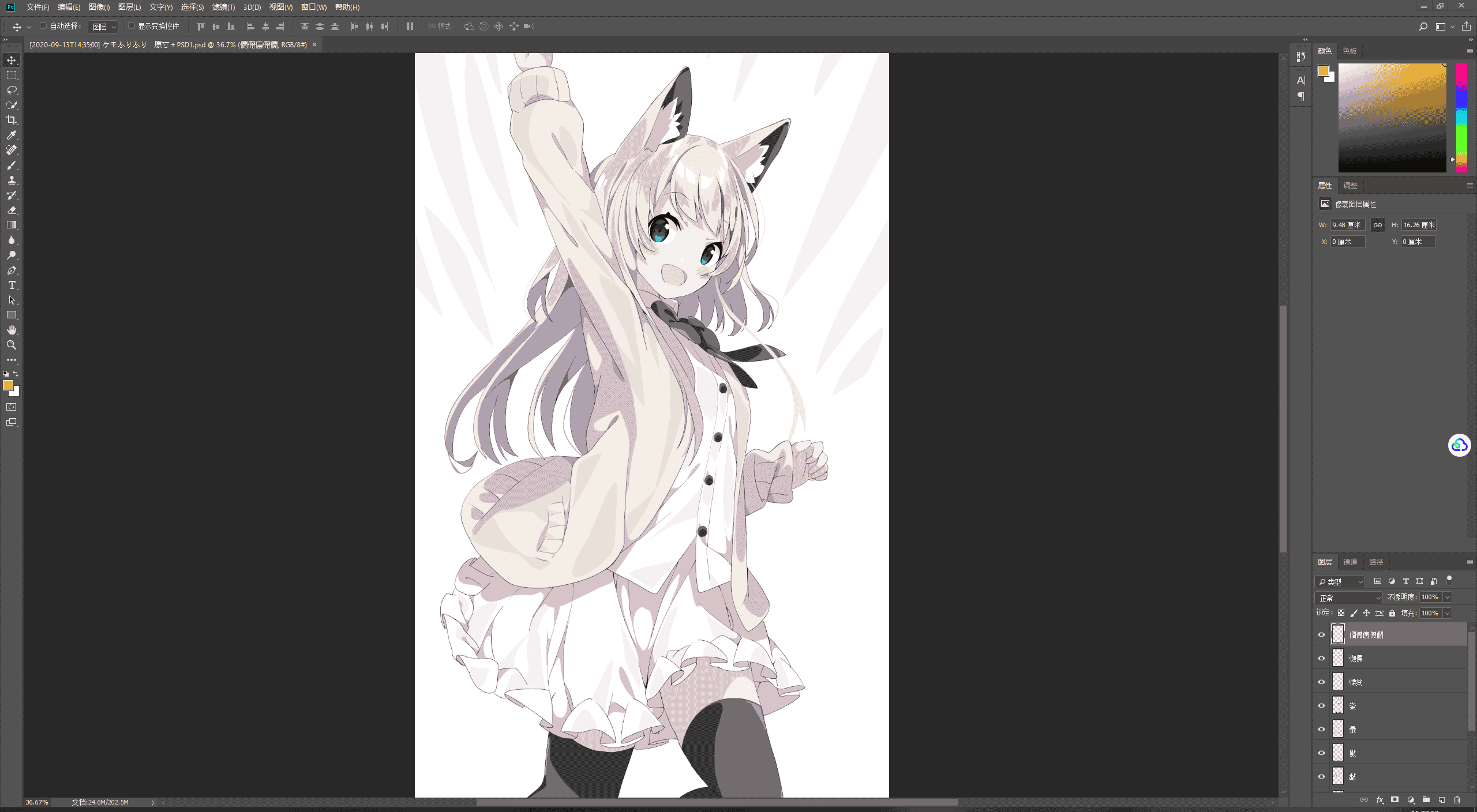This screenshot has height=812, width=1477.
Task: Click the link width and height icon
Action: (x=1378, y=225)
